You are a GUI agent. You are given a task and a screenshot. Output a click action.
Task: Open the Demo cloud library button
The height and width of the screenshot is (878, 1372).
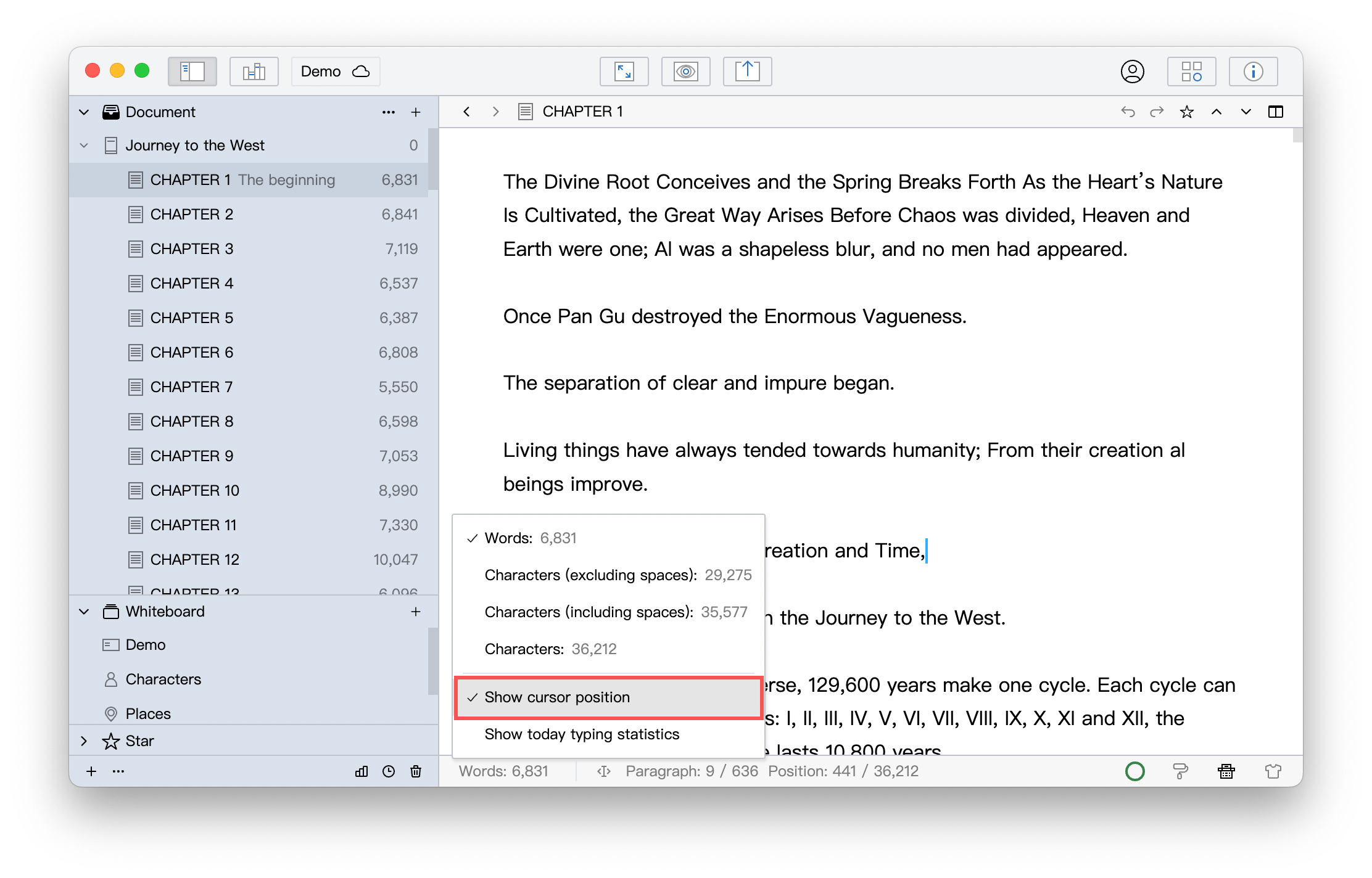(336, 72)
